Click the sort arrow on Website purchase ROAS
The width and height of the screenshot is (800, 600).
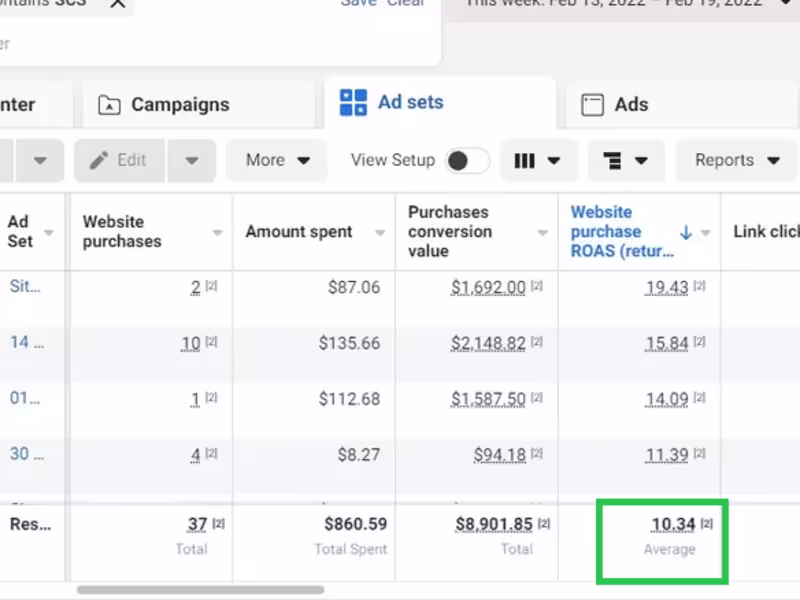tap(686, 232)
